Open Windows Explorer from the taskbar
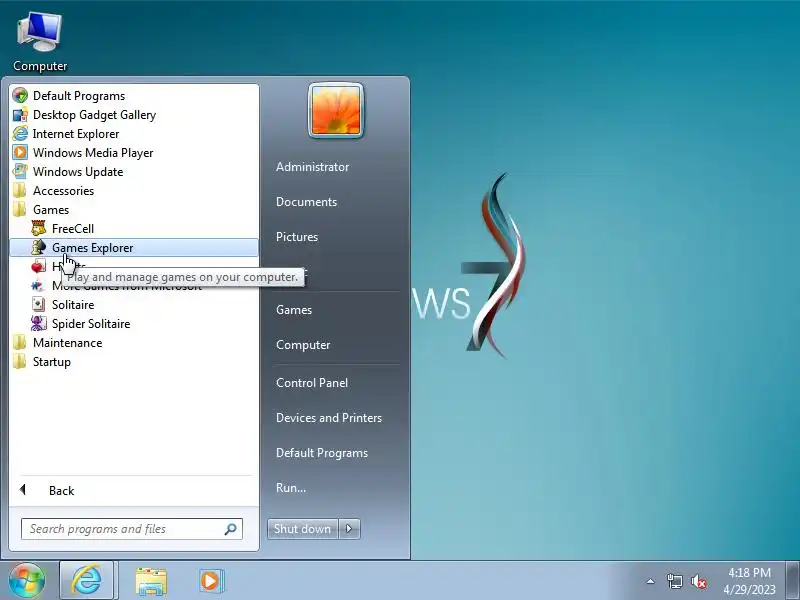Viewport: 800px width, 600px height. coord(151,581)
